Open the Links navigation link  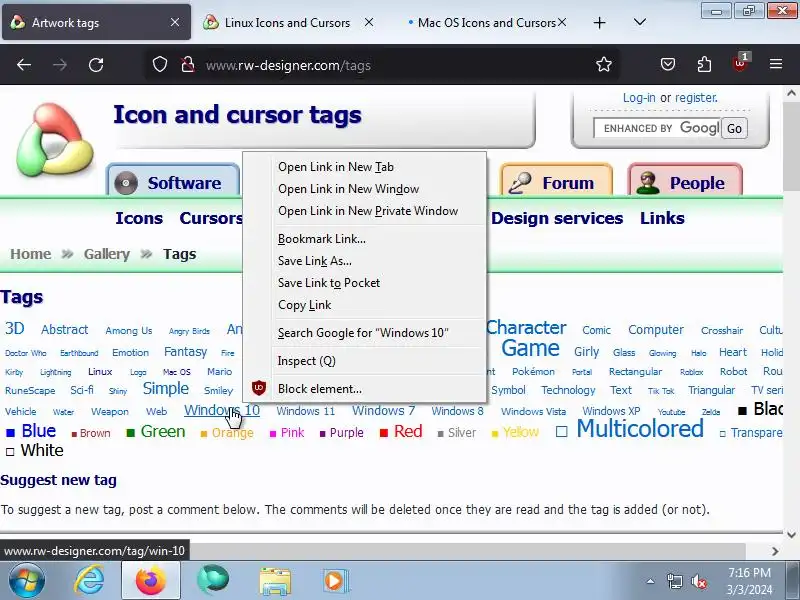tap(662, 218)
